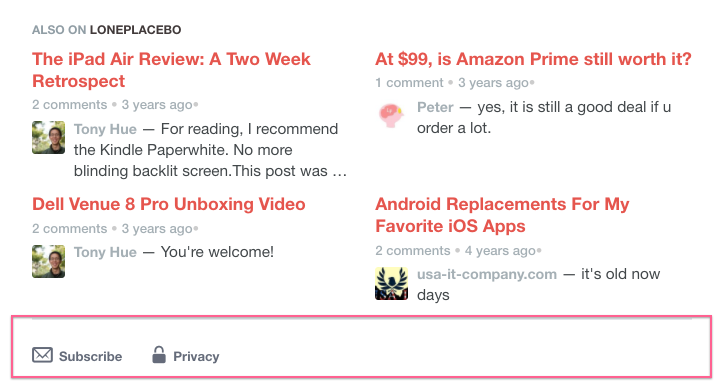The height and width of the screenshot is (382, 725).
Task: Click Tony Hue's name under iPad review
Action: pyautogui.click(x=105, y=129)
